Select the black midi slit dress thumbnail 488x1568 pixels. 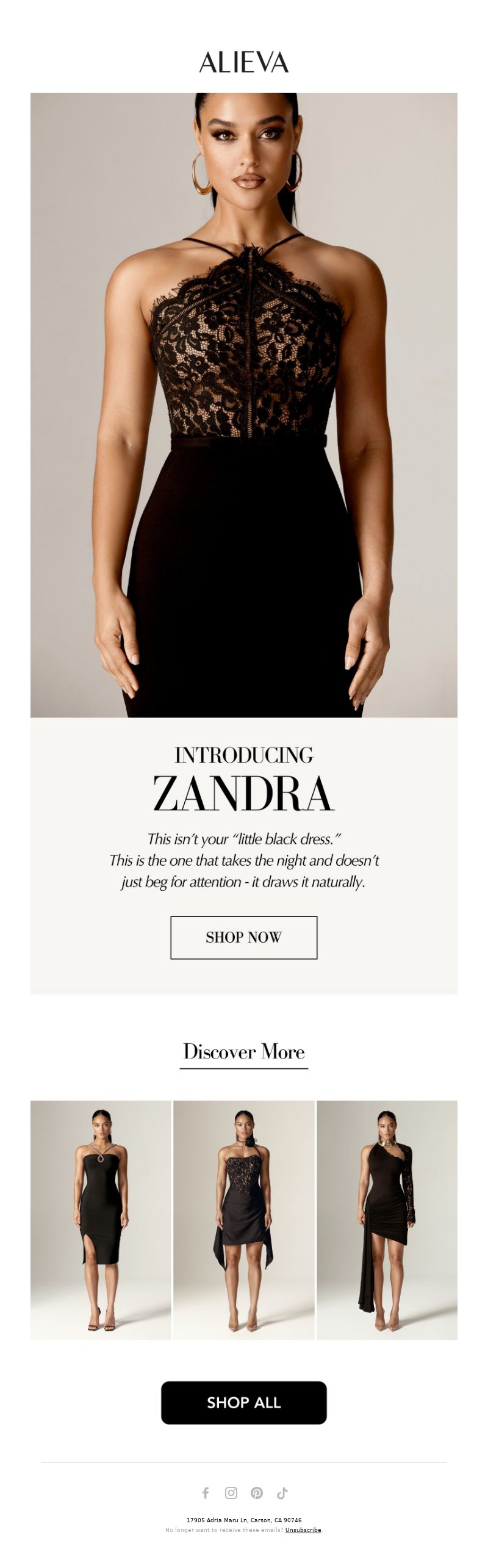click(101, 1220)
